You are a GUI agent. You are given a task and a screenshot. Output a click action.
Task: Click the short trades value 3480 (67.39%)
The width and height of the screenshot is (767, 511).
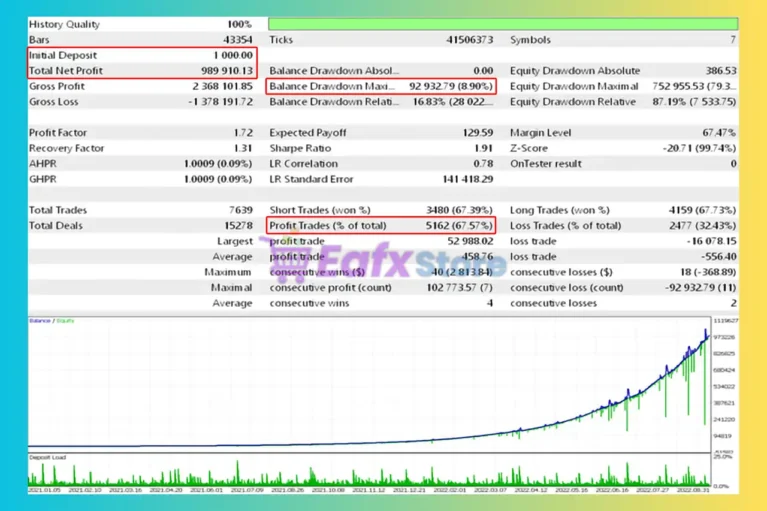459,210
